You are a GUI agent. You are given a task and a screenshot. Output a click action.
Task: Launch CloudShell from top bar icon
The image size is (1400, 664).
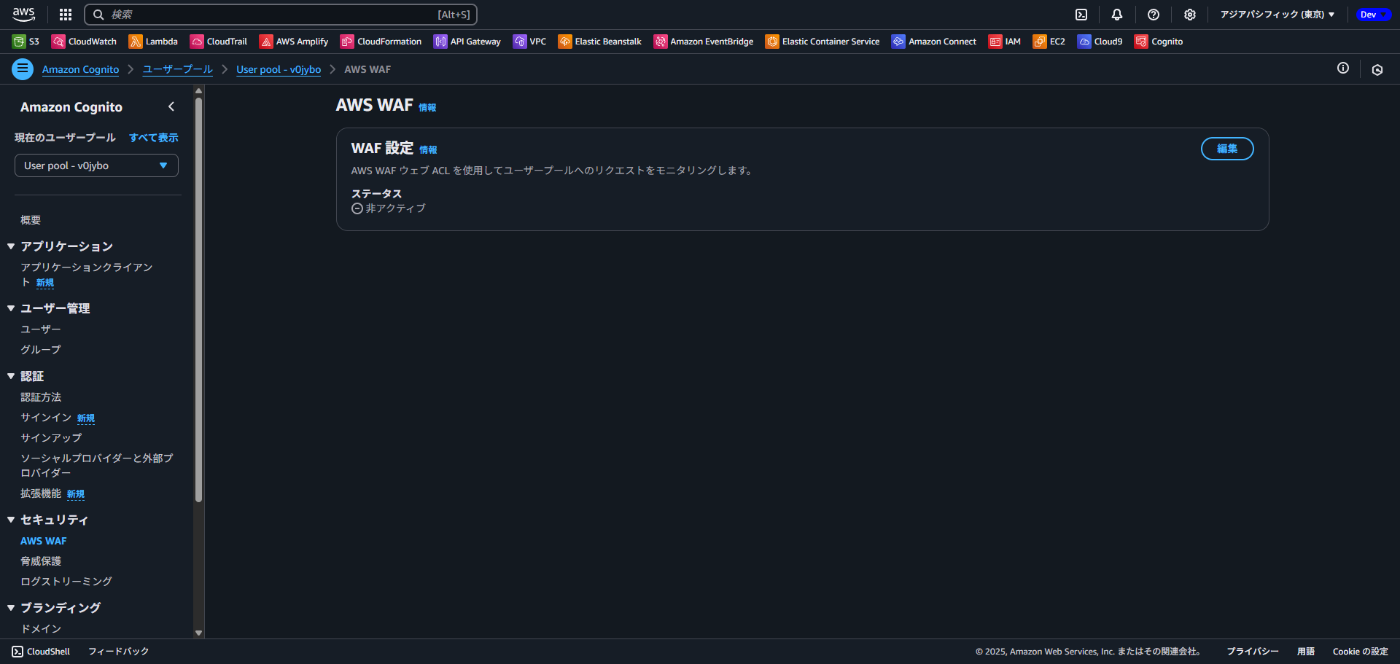click(x=1081, y=15)
